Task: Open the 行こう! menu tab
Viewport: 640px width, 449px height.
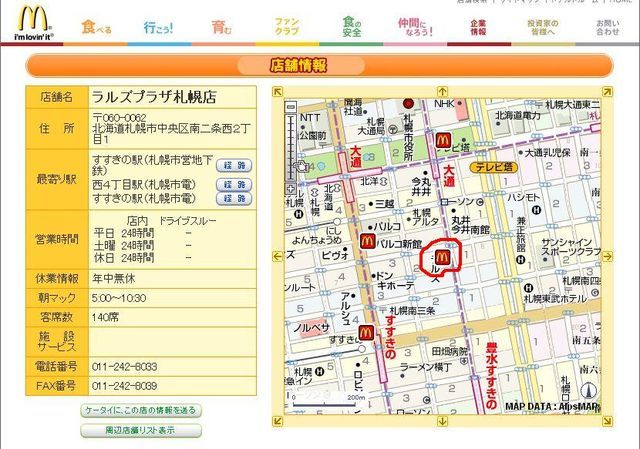Action: [157, 25]
